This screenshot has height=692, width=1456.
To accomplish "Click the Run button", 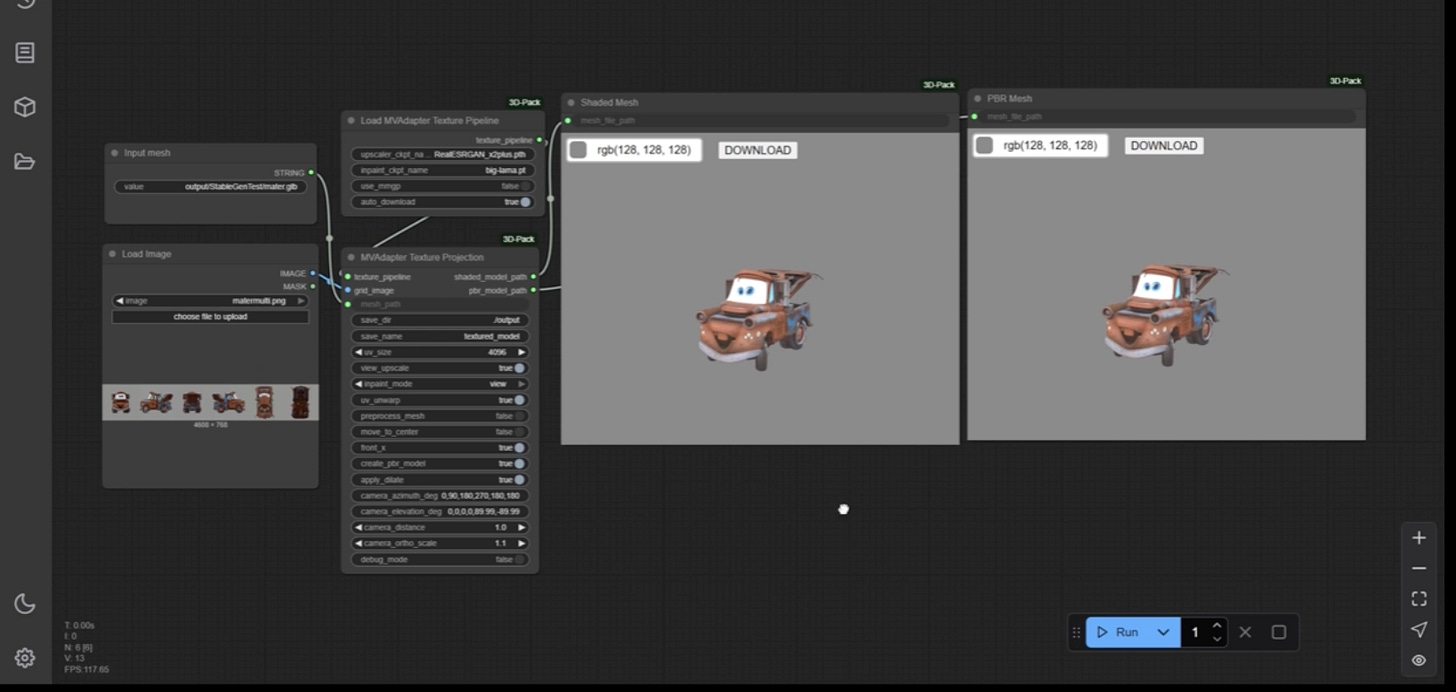I will (1118, 632).
